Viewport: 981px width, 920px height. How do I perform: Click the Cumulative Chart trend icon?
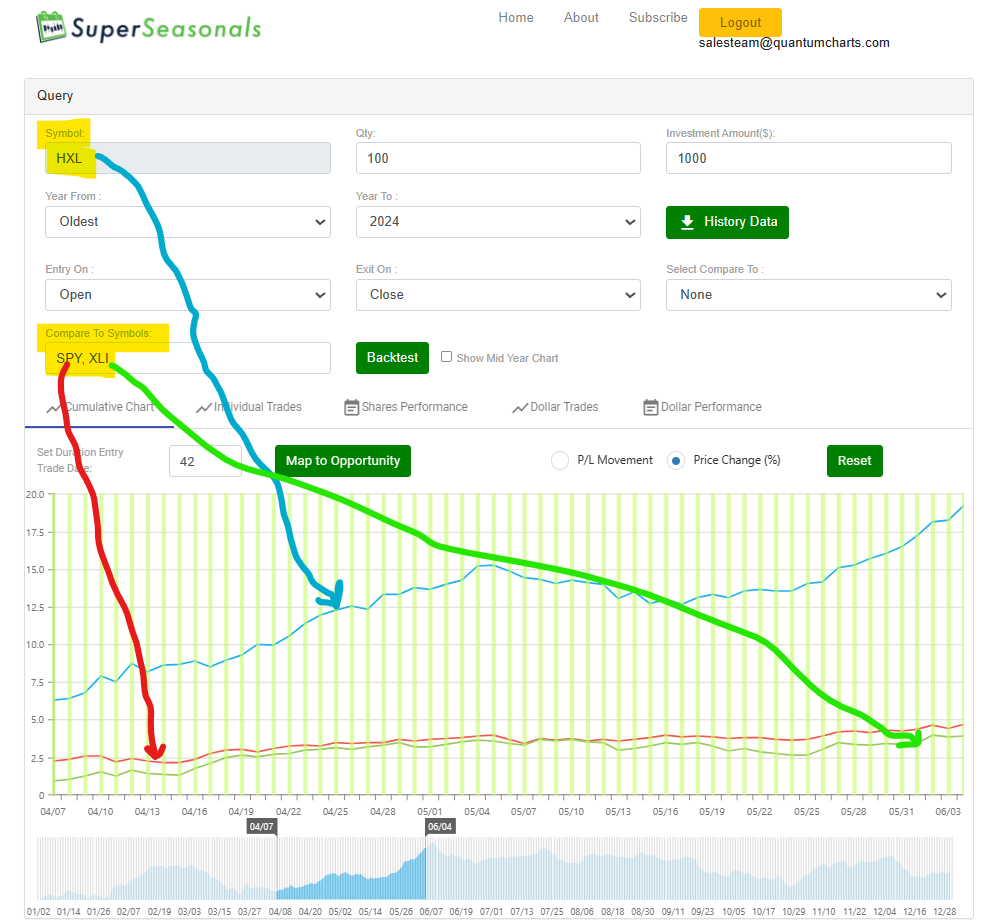click(x=54, y=408)
